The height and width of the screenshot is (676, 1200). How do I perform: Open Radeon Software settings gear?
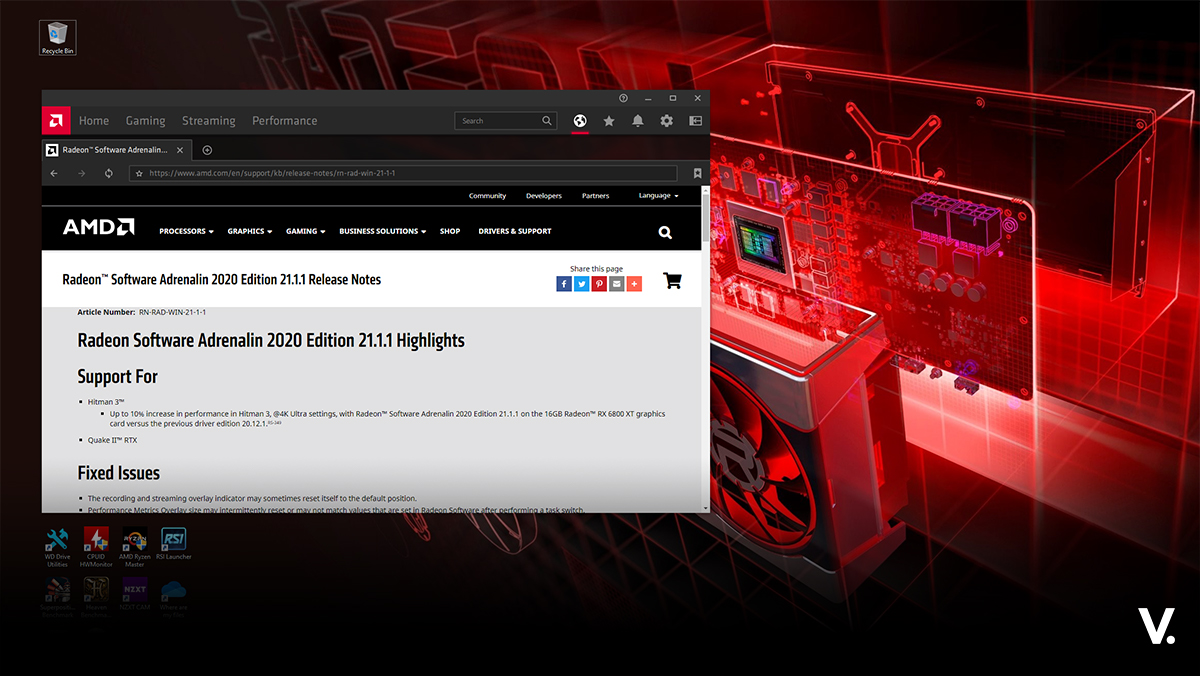point(666,121)
